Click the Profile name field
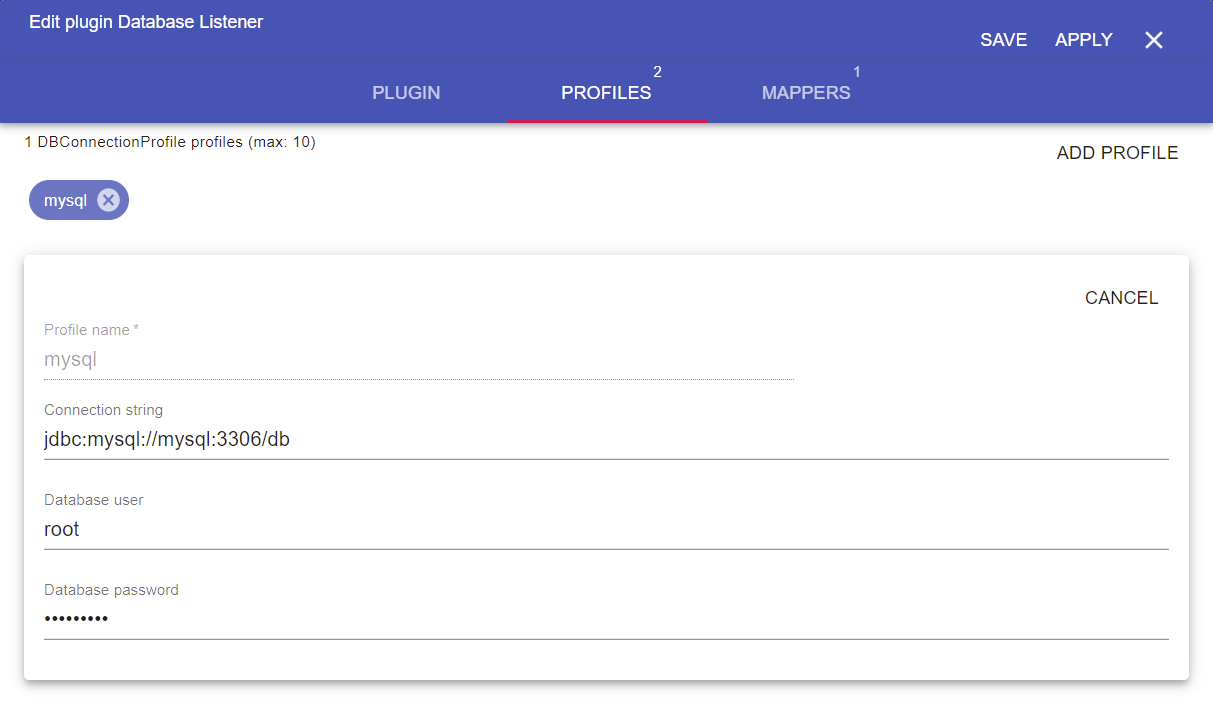This screenshot has height=719, width=1213. click(x=418, y=360)
